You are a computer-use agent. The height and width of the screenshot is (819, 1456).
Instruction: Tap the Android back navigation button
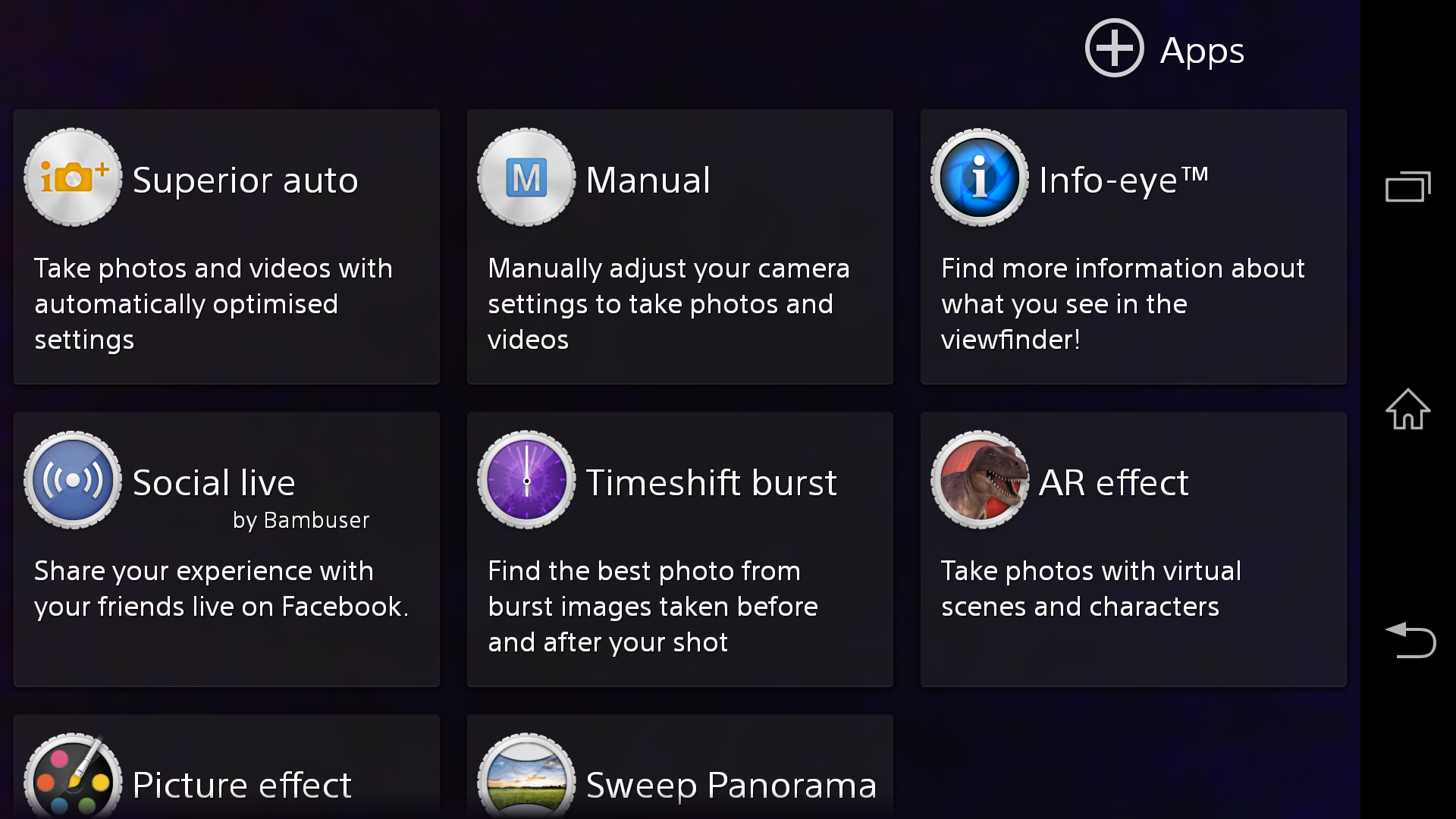(x=1410, y=640)
